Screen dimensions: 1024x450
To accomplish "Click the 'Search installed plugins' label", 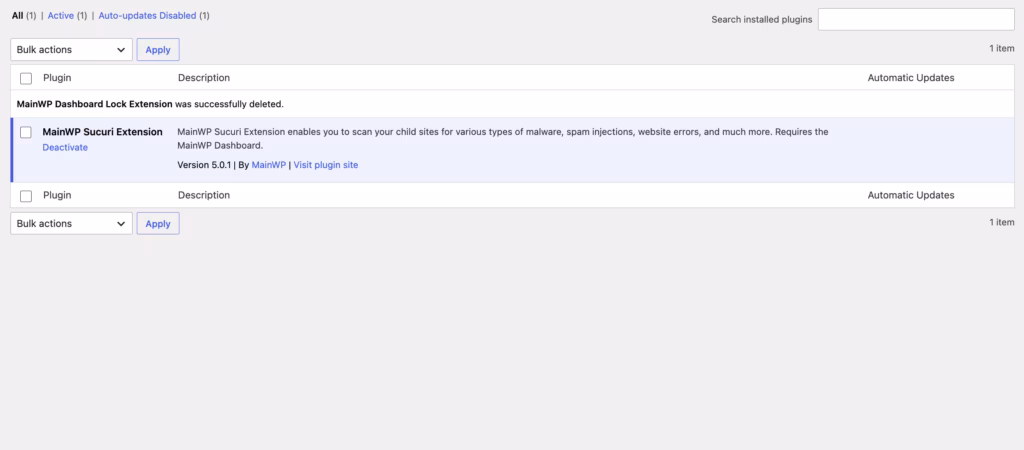I will pyautogui.click(x=762, y=20).
